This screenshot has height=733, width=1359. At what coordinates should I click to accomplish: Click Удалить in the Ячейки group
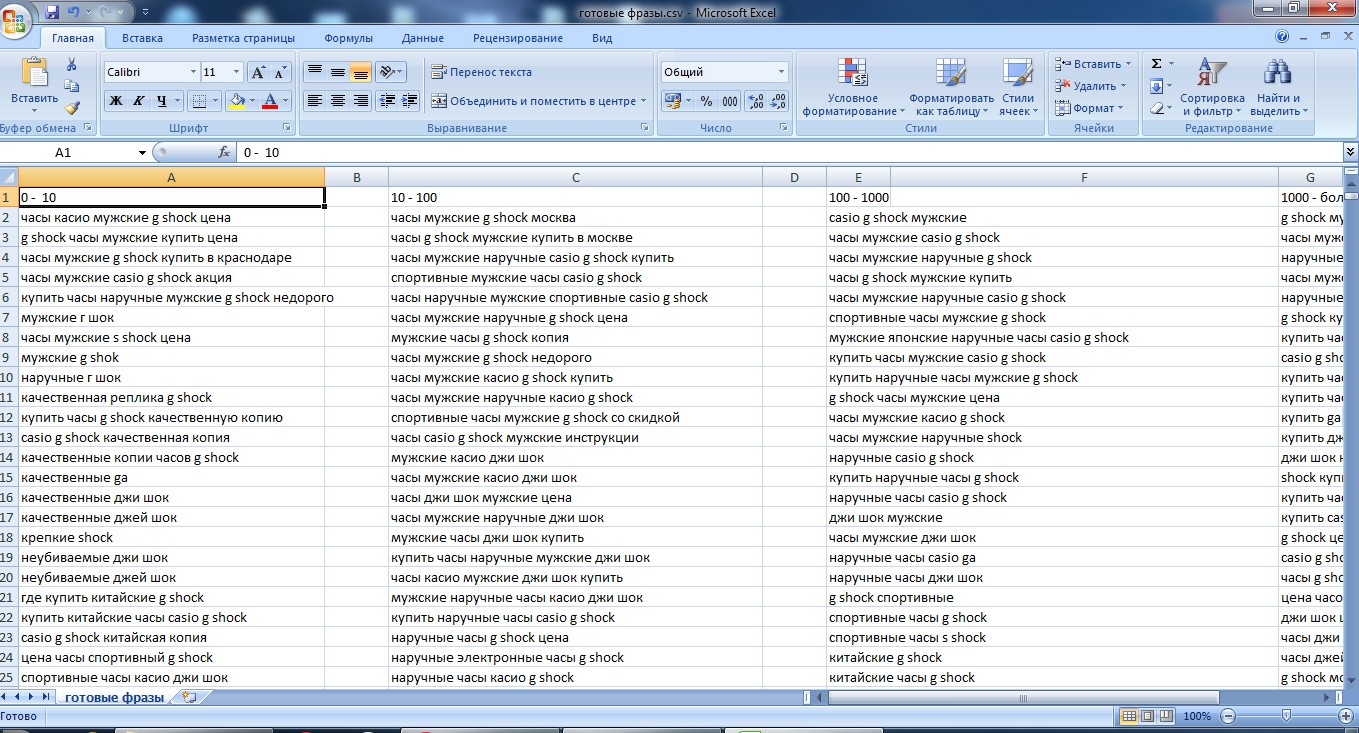pyautogui.click(x=1091, y=86)
